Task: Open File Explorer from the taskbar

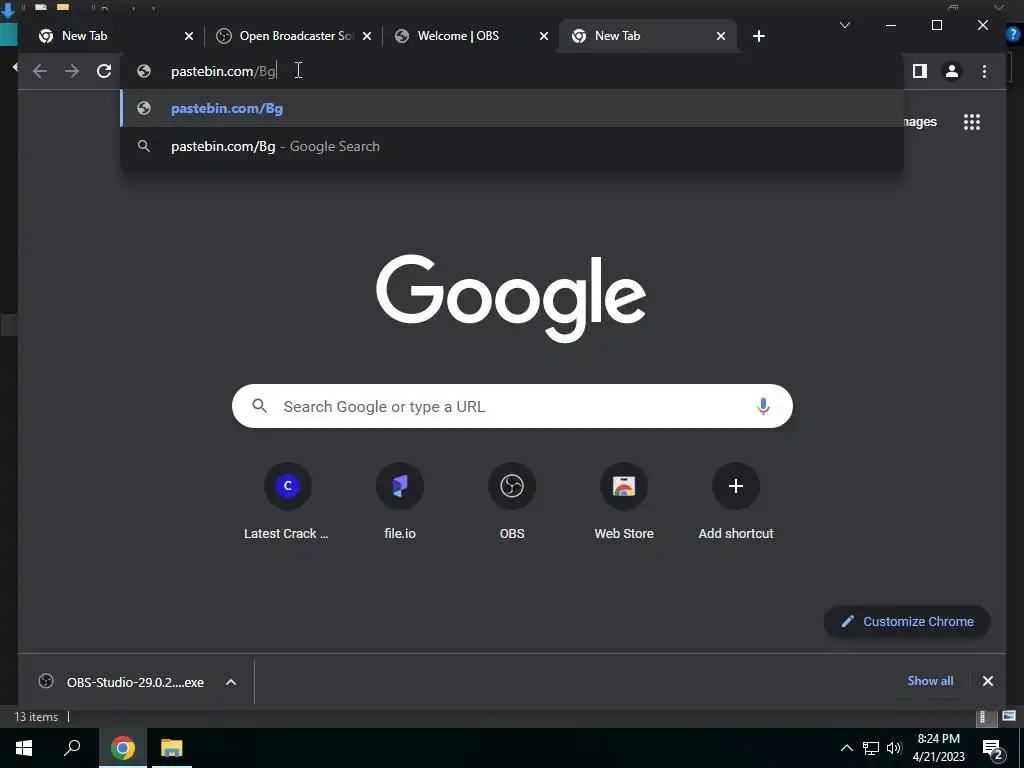Action: 172,748
